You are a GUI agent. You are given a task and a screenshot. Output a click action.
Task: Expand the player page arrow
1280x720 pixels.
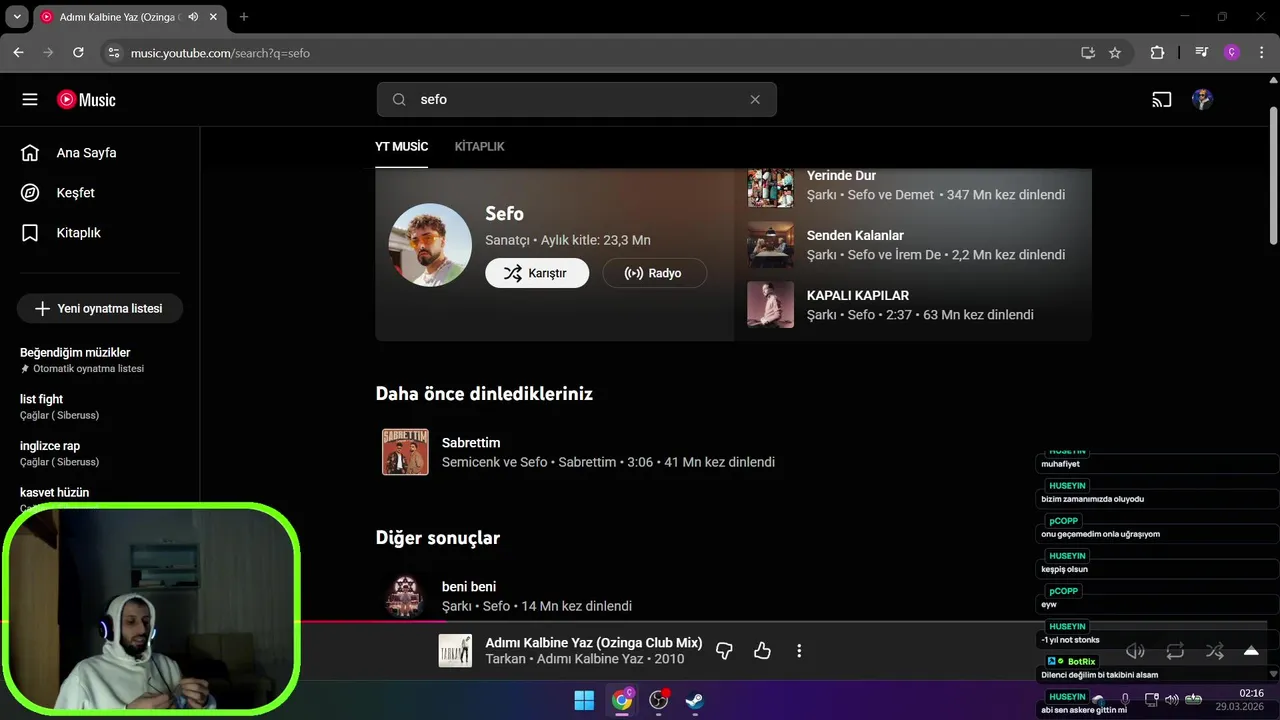1251,651
